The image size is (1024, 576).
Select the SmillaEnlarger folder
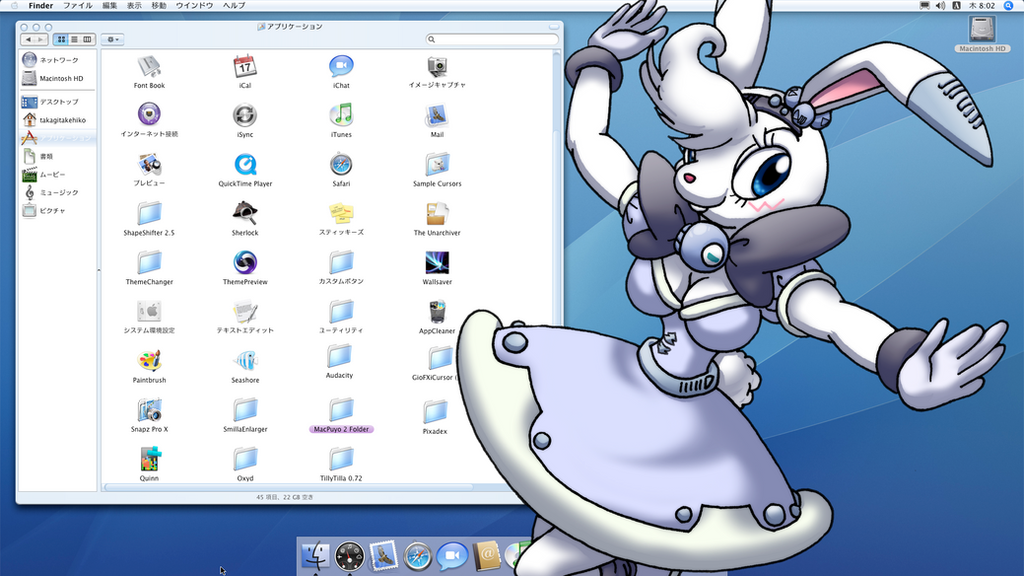point(245,410)
